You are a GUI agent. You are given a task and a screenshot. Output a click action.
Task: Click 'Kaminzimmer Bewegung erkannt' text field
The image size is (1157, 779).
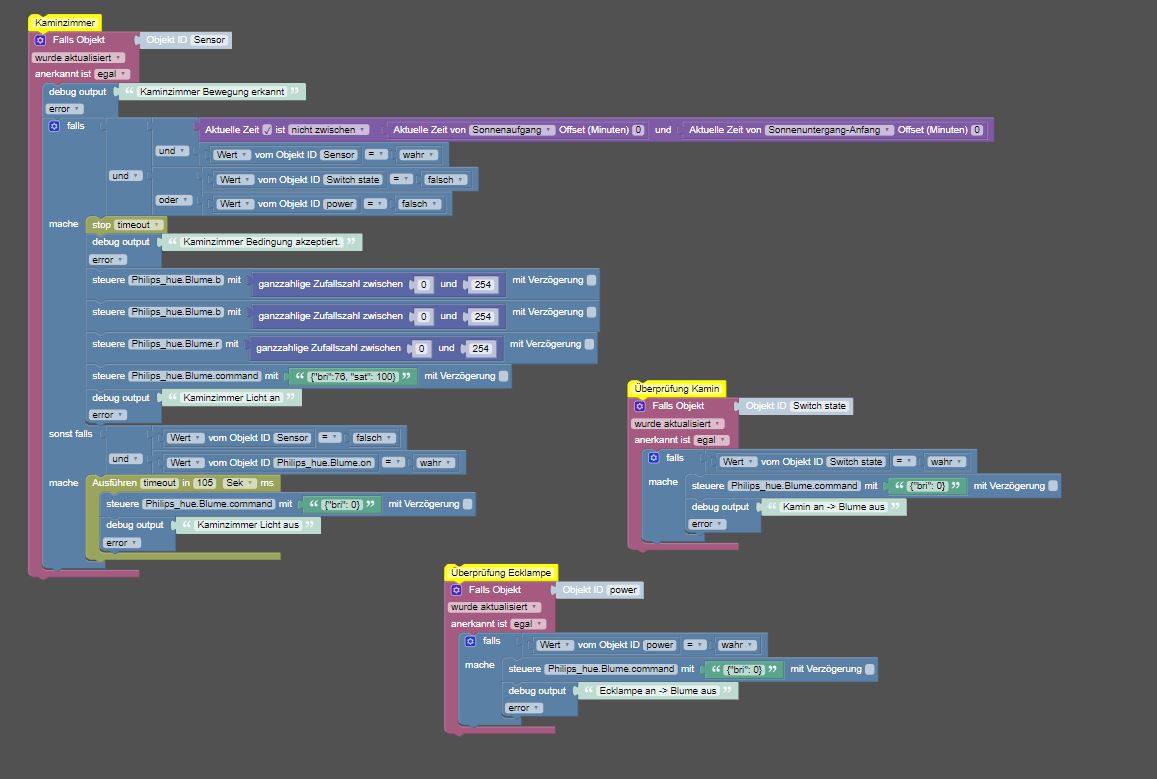click(212, 92)
